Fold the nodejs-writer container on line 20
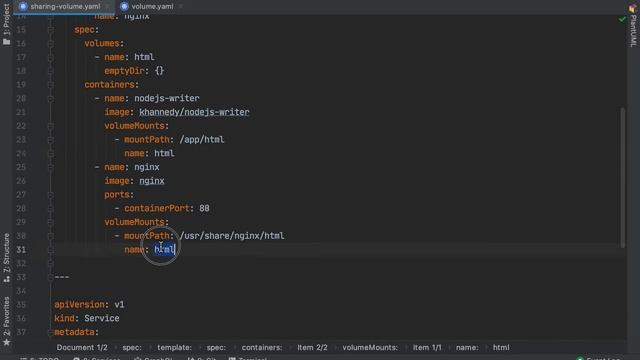This screenshot has height=360, width=640. (x=51, y=99)
